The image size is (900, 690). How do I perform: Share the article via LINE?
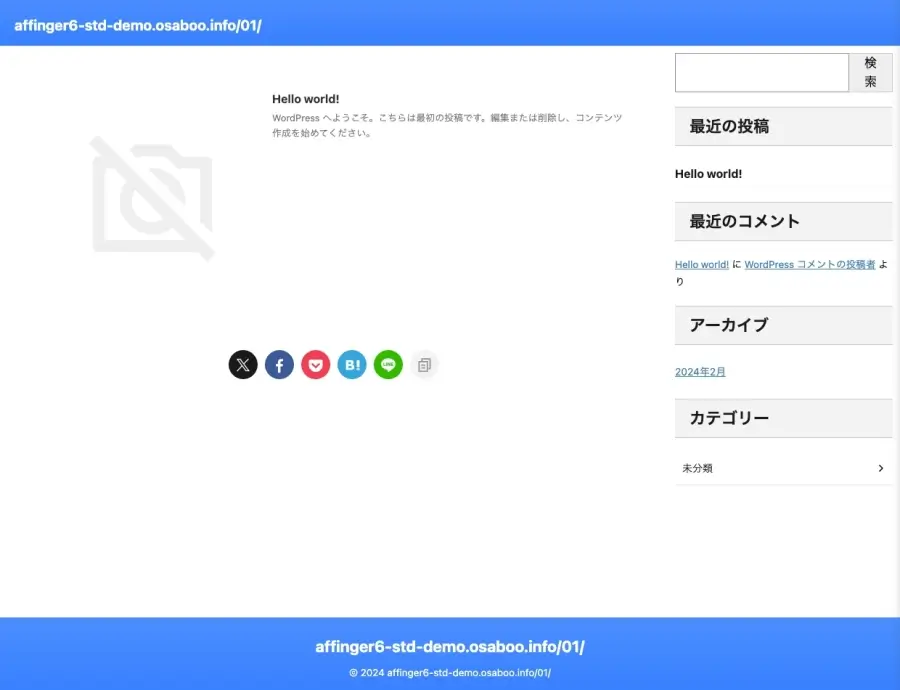pos(388,364)
